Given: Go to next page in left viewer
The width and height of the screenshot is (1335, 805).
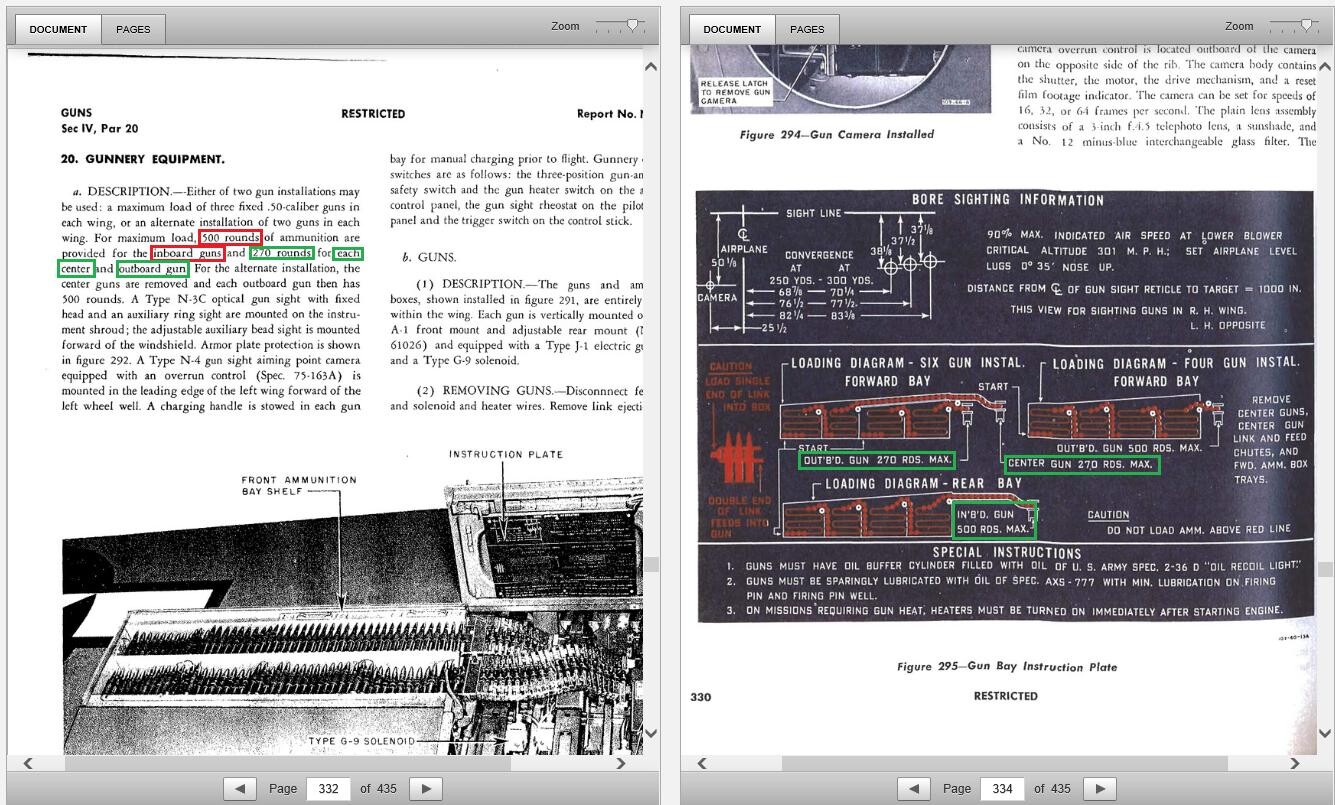Looking at the screenshot, I should [x=426, y=788].
